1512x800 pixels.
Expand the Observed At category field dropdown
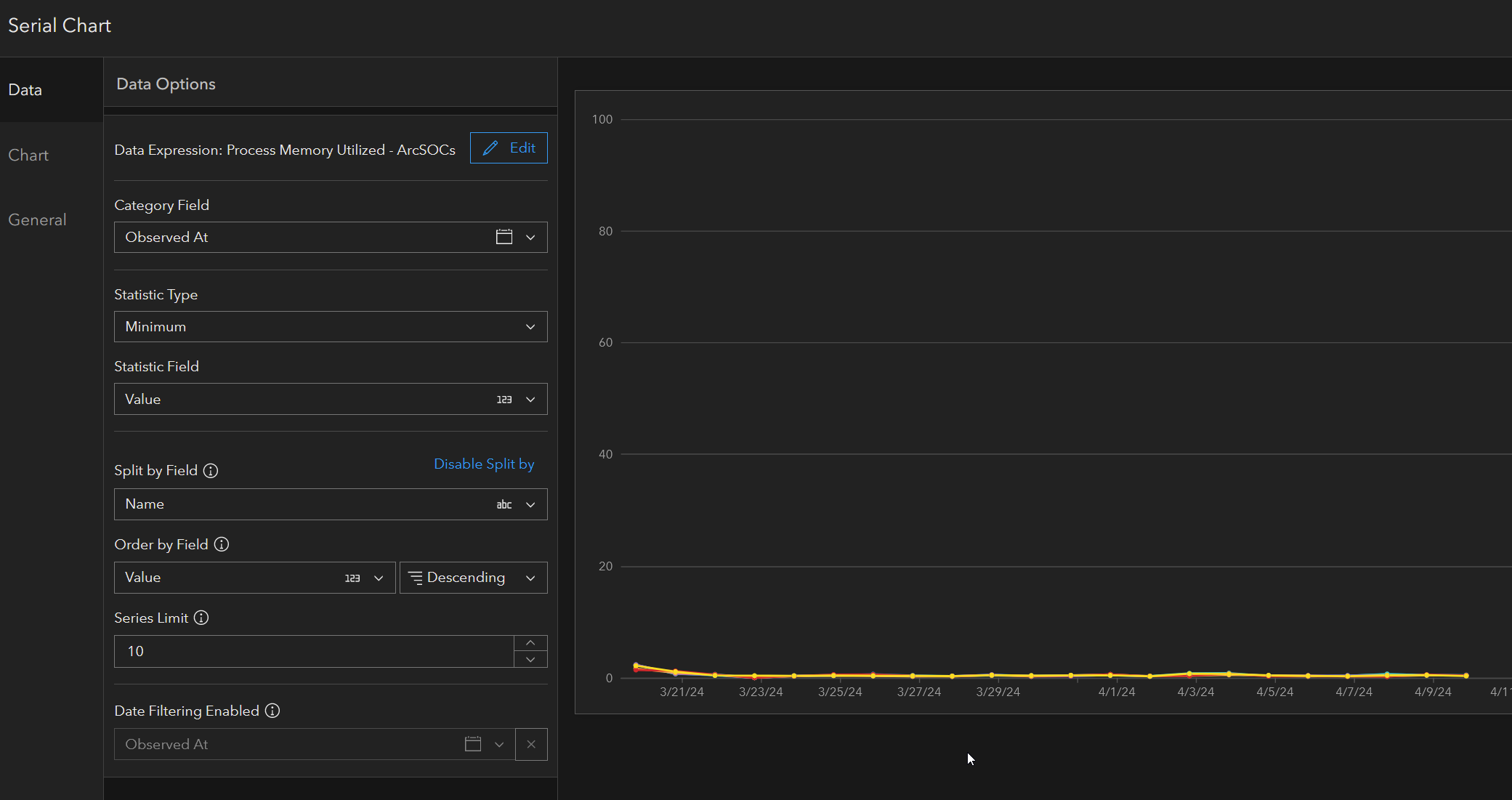pyautogui.click(x=531, y=237)
